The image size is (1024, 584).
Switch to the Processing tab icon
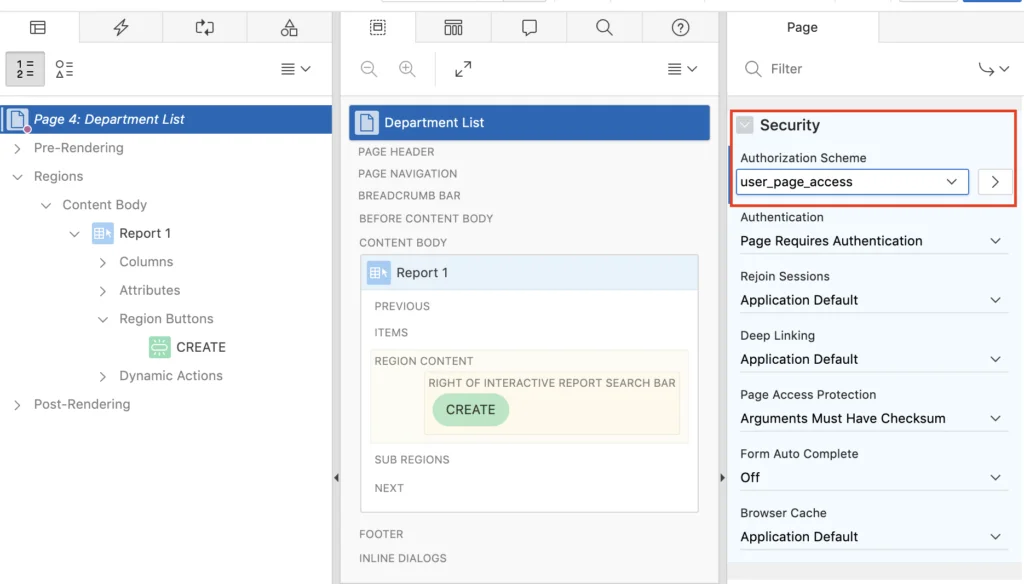pyautogui.click(x=204, y=27)
